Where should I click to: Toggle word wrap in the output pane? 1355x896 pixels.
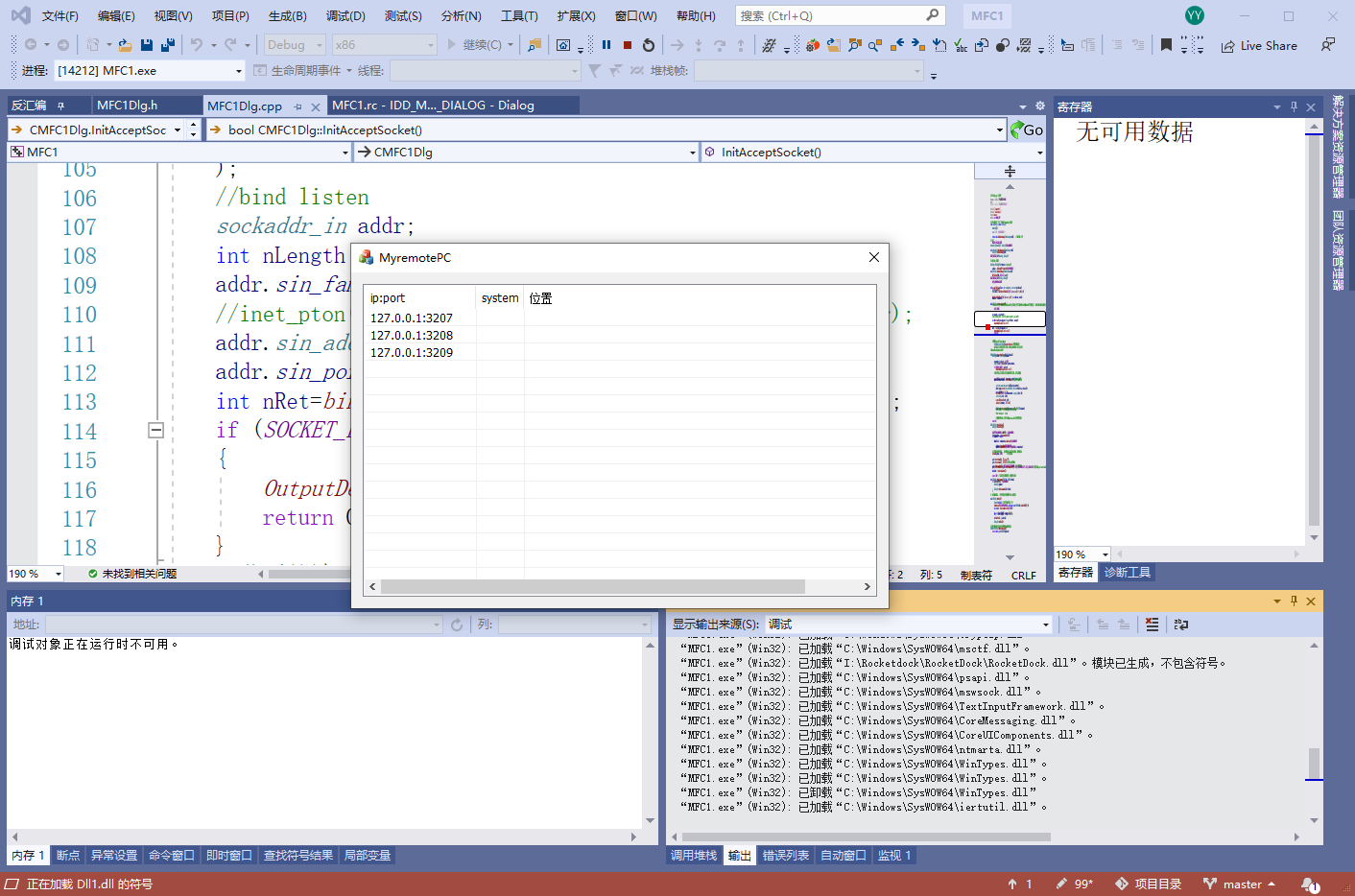tap(1181, 625)
